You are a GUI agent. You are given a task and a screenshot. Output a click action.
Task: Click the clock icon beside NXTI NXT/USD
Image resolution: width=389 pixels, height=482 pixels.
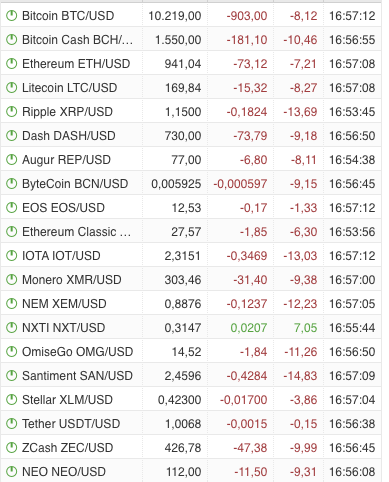(12, 328)
